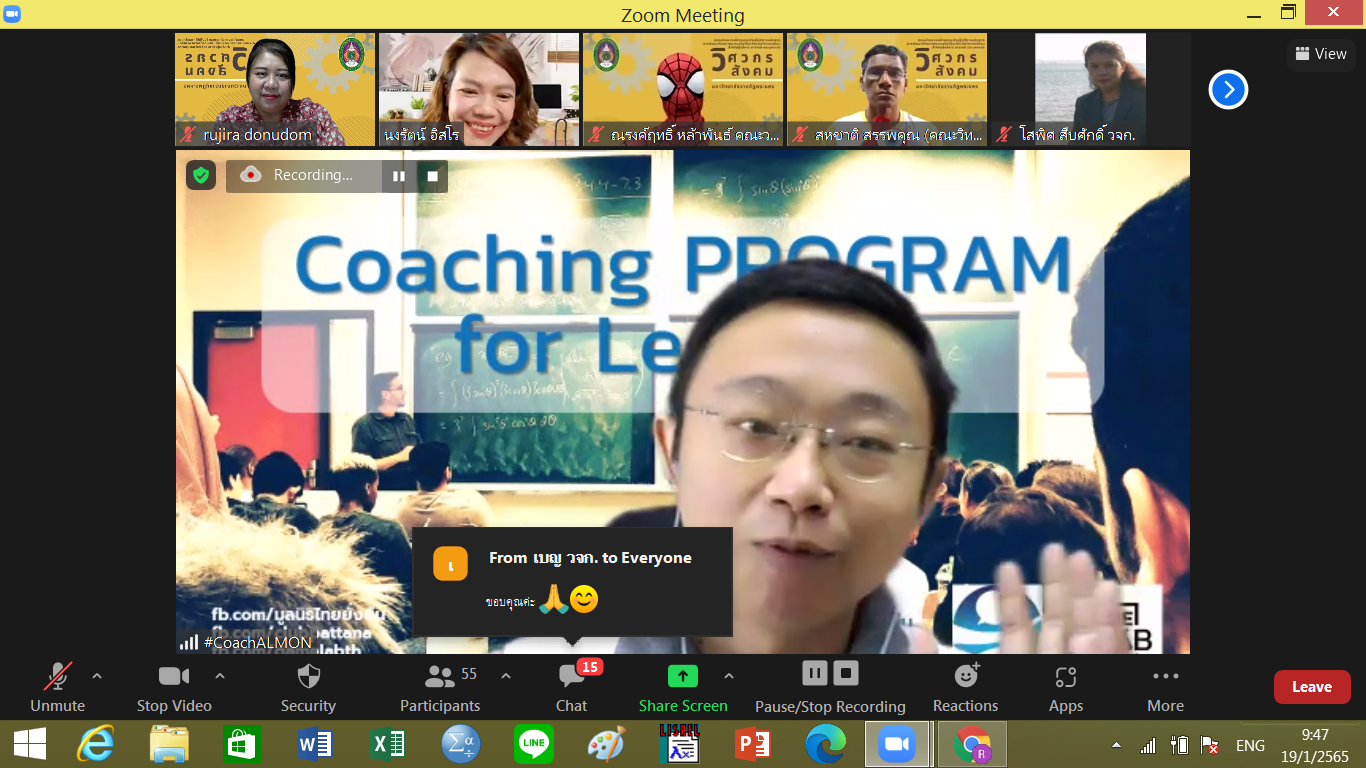Open chat notification from เบญ วจก.
Image resolution: width=1366 pixels, height=768 pixels.
(572, 582)
